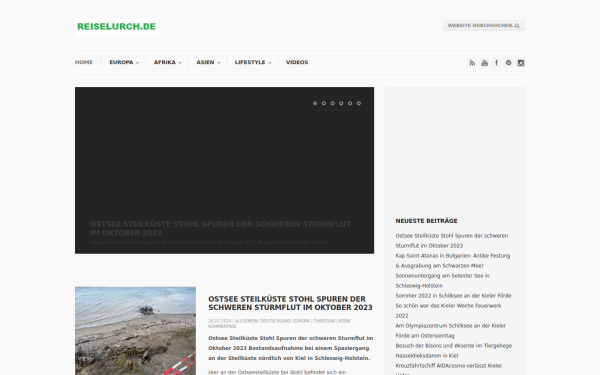This screenshot has height=375, width=600.
Task: Open sidebar post Sommer 2022 in Schilksee
Action: (x=453, y=296)
